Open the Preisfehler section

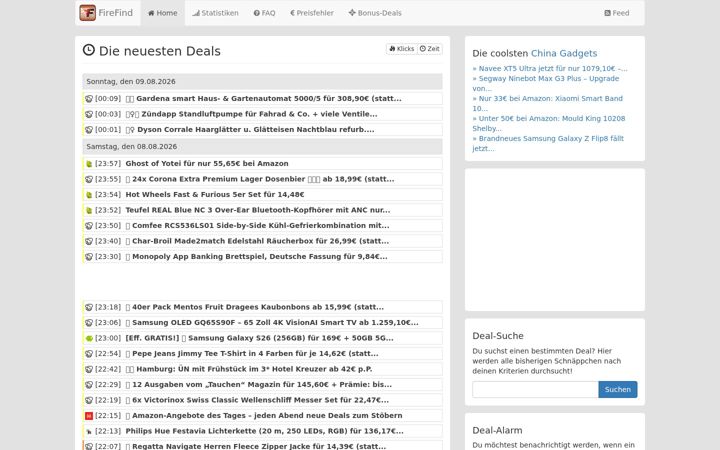click(x=312, y=13)
